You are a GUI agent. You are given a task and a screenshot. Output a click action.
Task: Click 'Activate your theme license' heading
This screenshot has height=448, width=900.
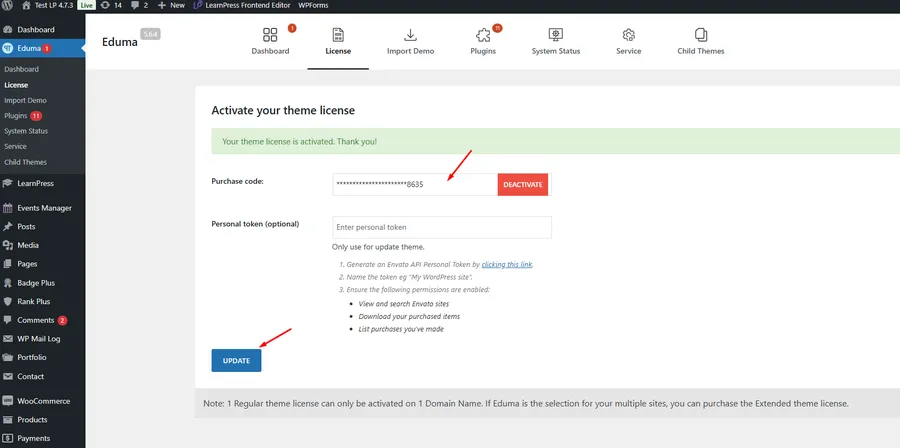coord(283,110)
